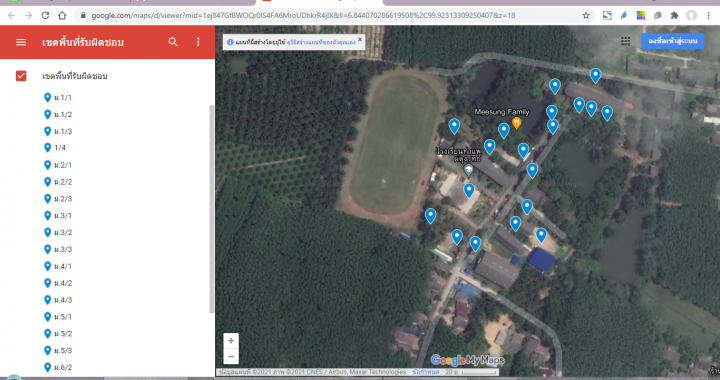Go to browser home page icon
This screenshot has width=720, height=380.
click(62, 15)
